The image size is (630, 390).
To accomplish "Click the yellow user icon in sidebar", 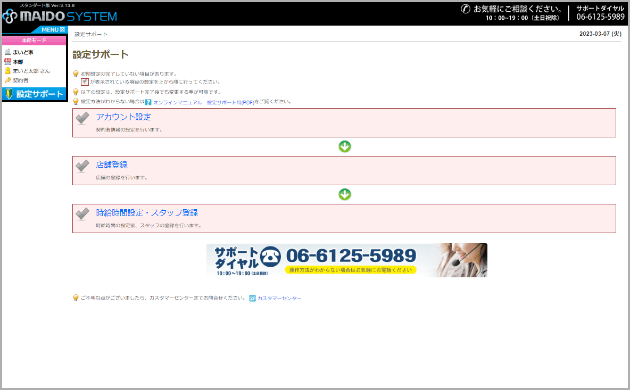I will tap(8, 71).
